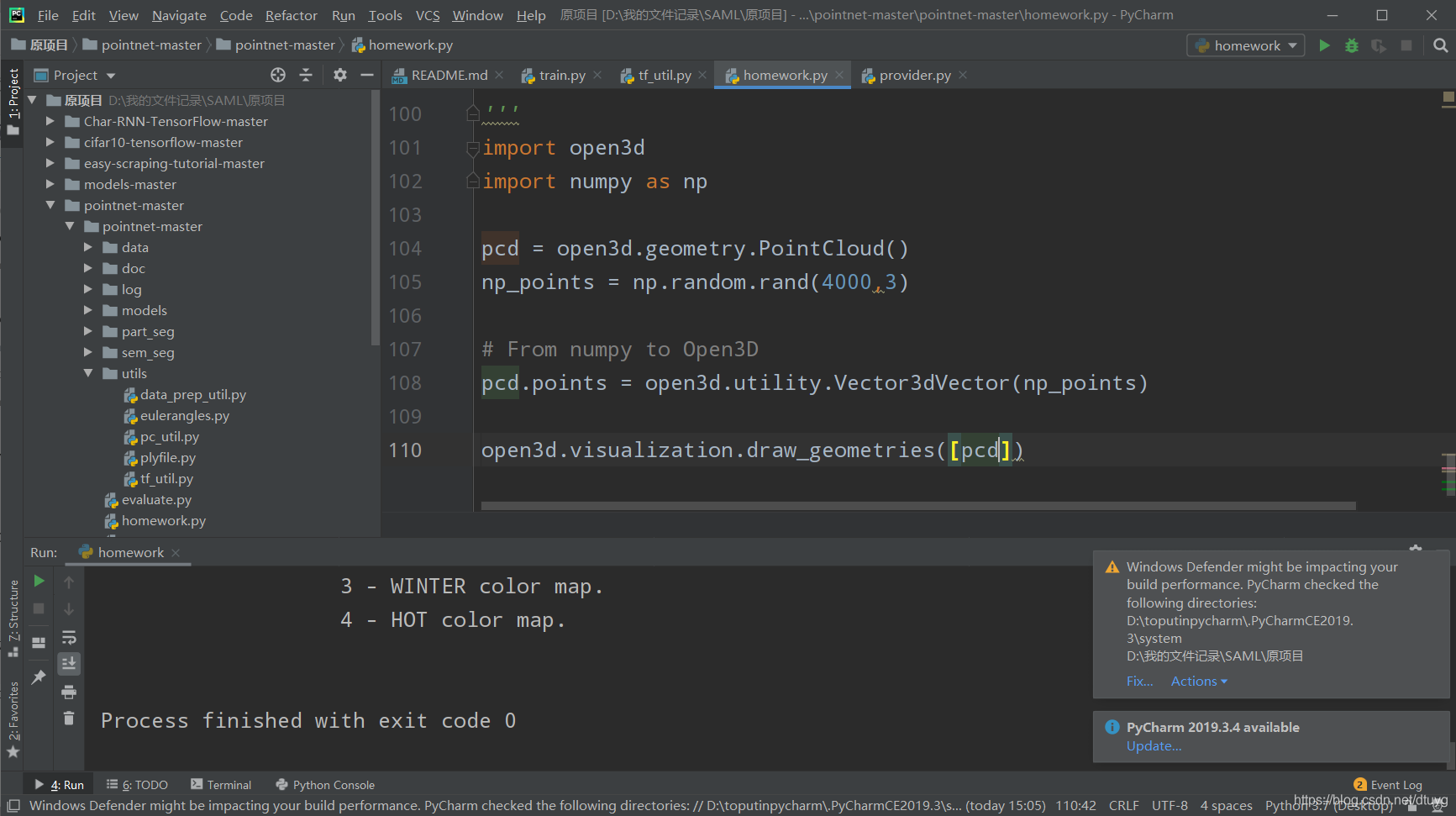Open the Navigate menu
The image size is (1456, 816).
pos(179,15)
